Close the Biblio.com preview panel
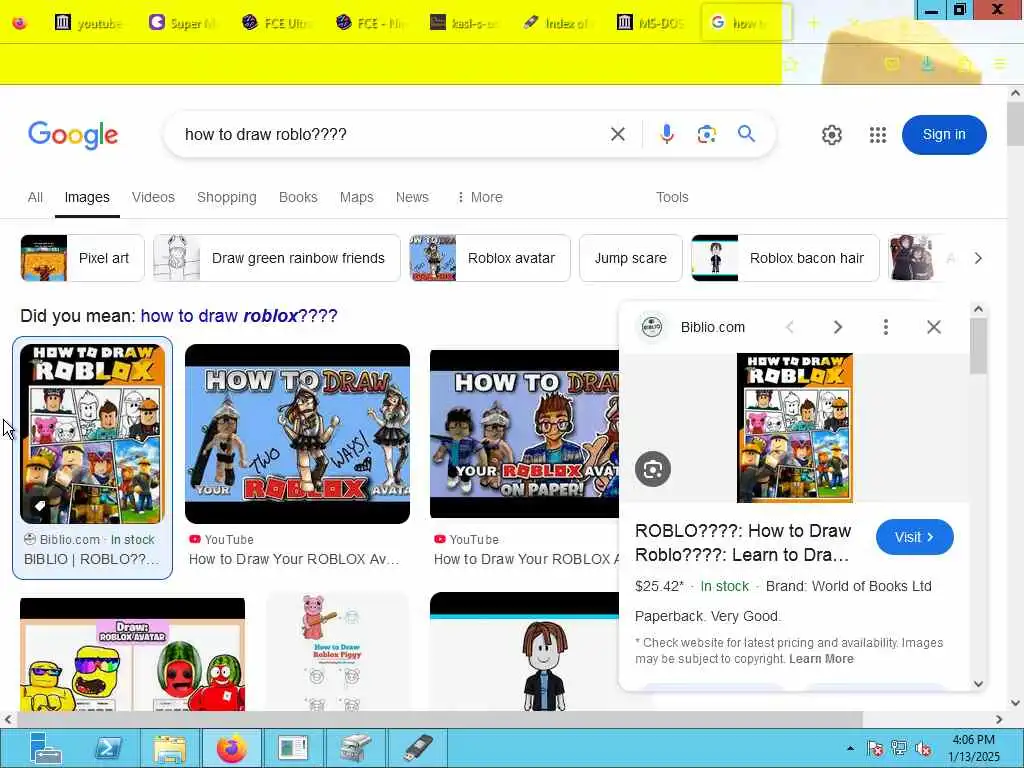Viewport: 1024px width, 768px height. tap(934, 327)
